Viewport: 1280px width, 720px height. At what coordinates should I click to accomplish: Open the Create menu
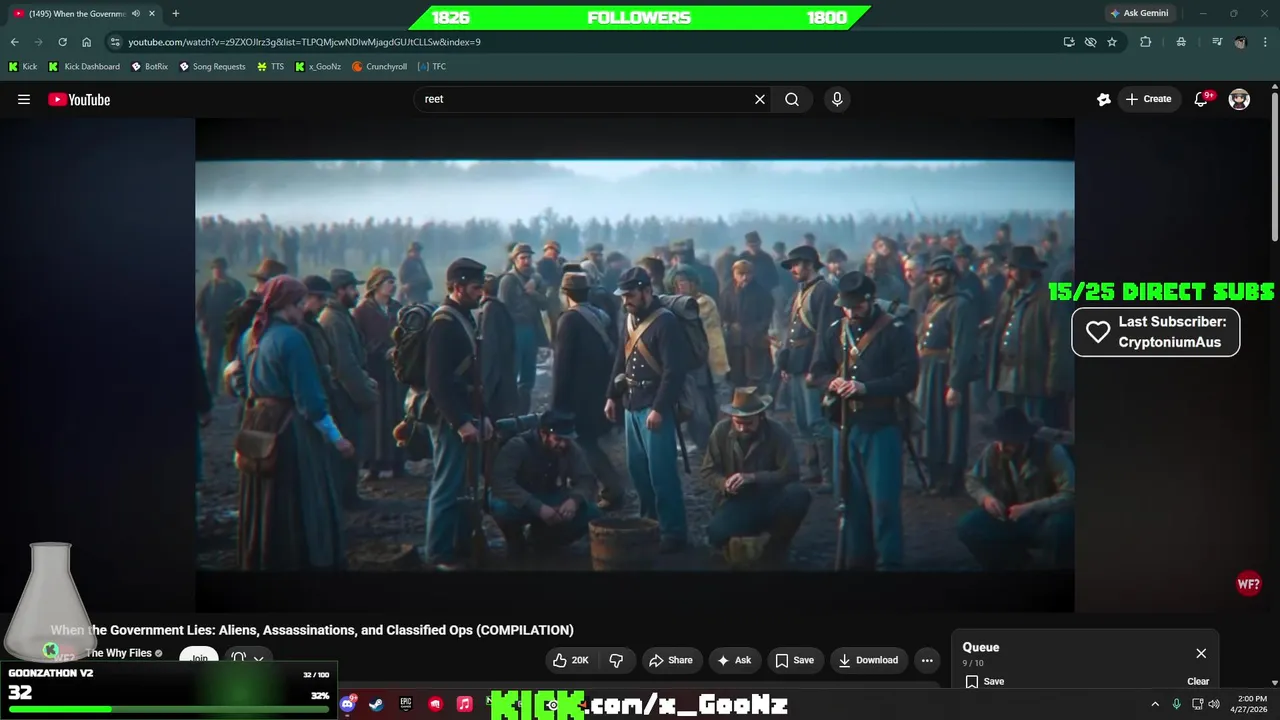click(x=1148, y=99)
